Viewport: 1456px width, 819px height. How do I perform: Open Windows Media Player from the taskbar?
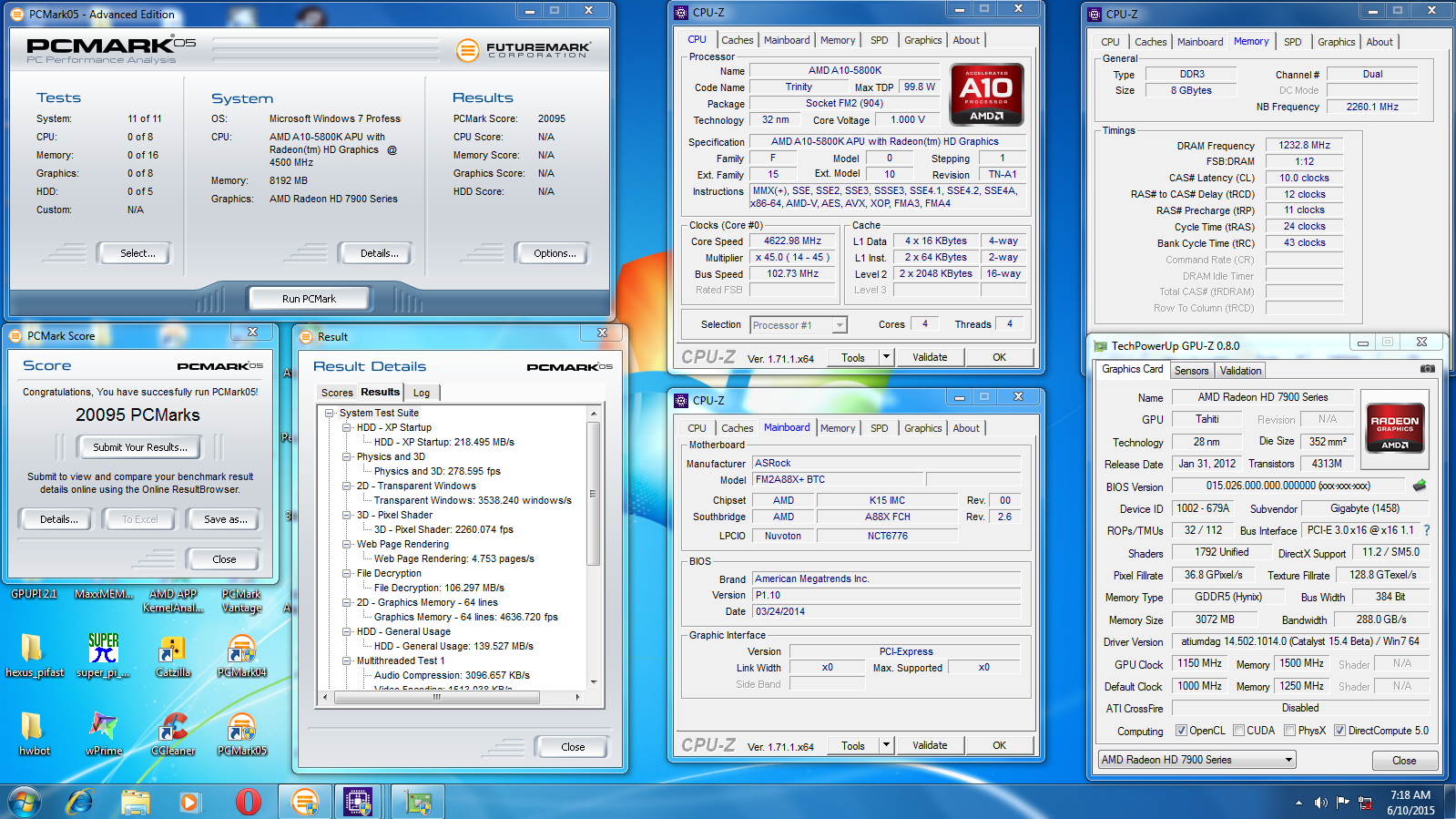[x=189, y=802]
